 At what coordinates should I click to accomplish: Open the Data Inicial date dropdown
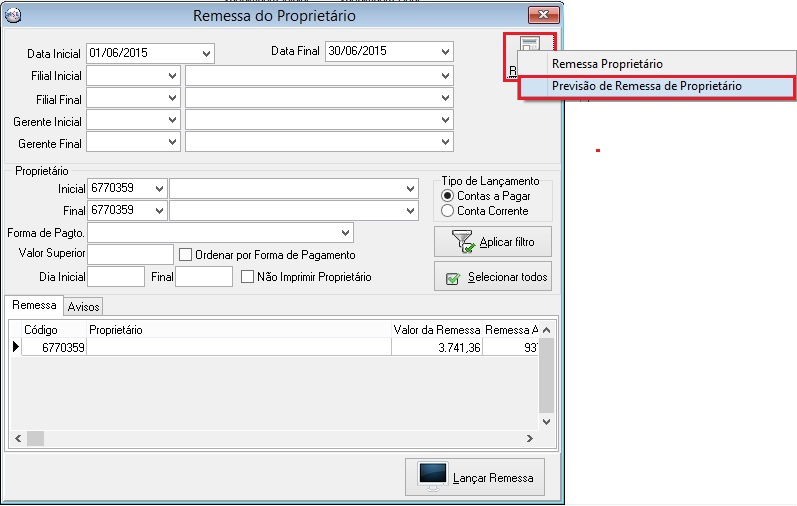tap(206, 53)
